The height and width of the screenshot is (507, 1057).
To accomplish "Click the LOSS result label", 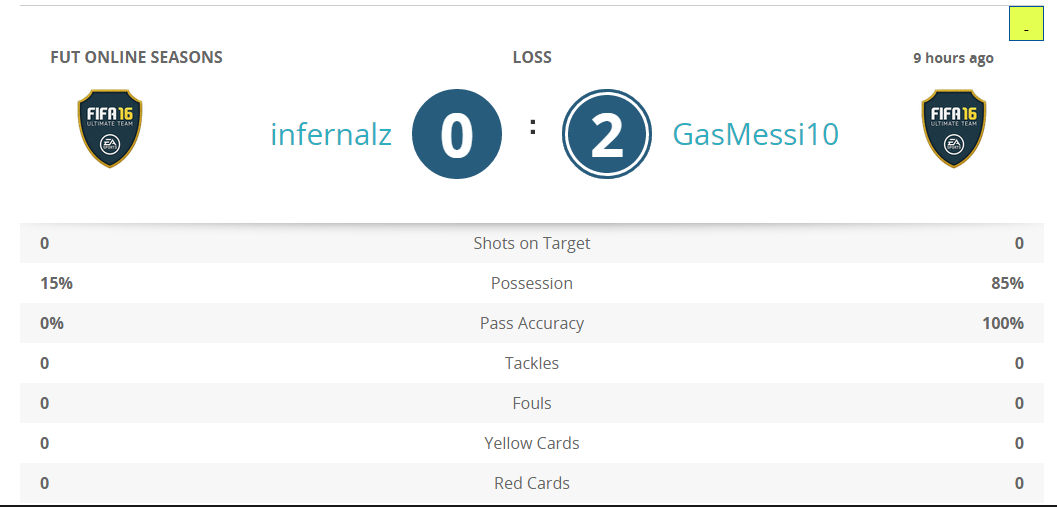I will pos(532,57).
